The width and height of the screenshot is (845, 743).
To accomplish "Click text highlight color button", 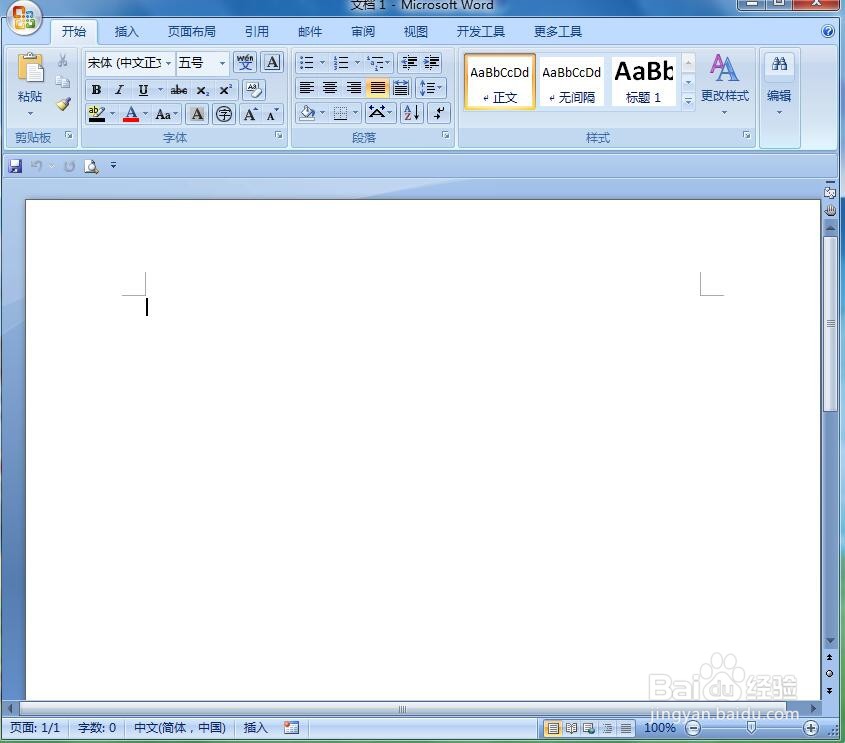I will 96,114.
